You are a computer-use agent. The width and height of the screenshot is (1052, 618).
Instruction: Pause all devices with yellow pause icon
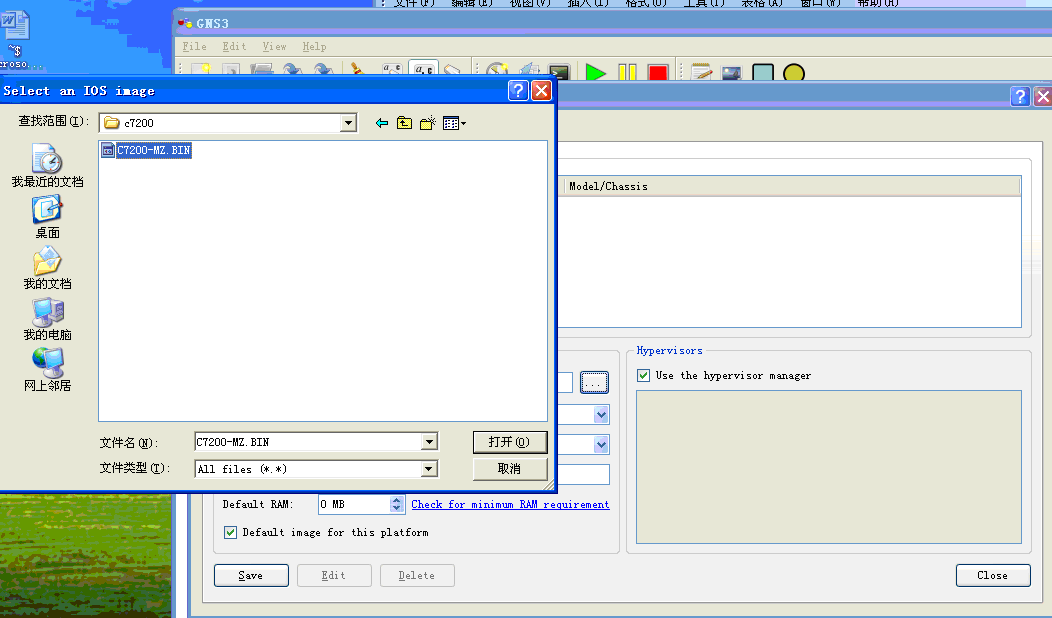click(x=627, y=71)
